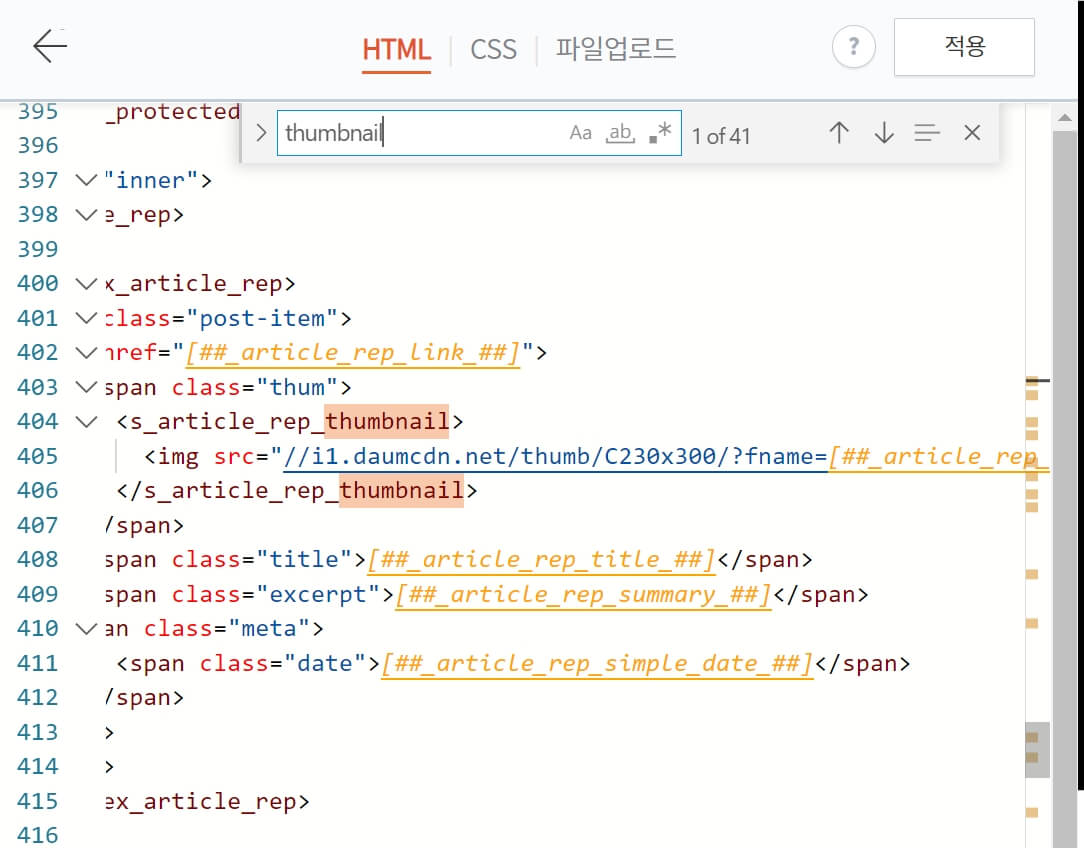Switch to the CSS tab
The image size is (1084, 848).
[492, 47]
